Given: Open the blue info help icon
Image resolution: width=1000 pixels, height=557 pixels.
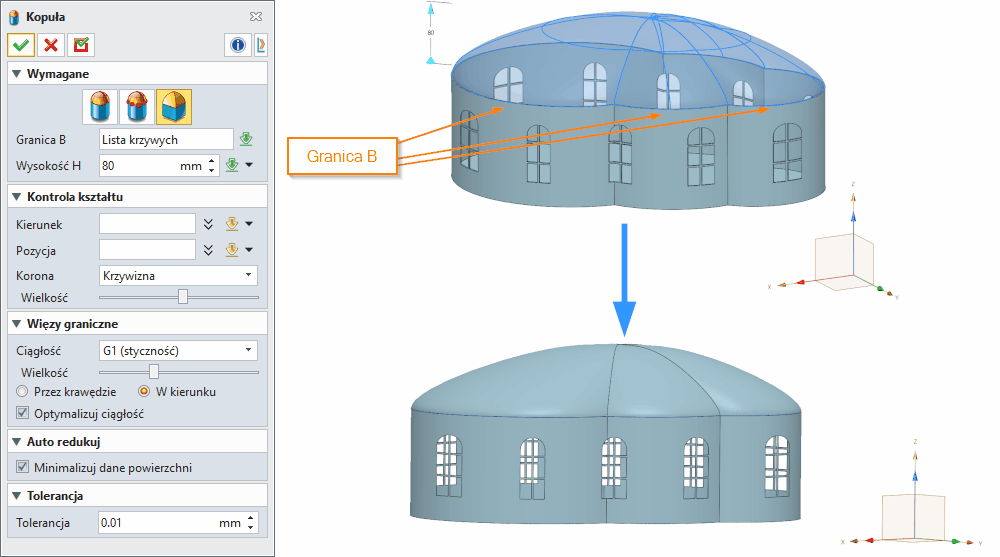Looking at the screenshot, I should [238, 45].
